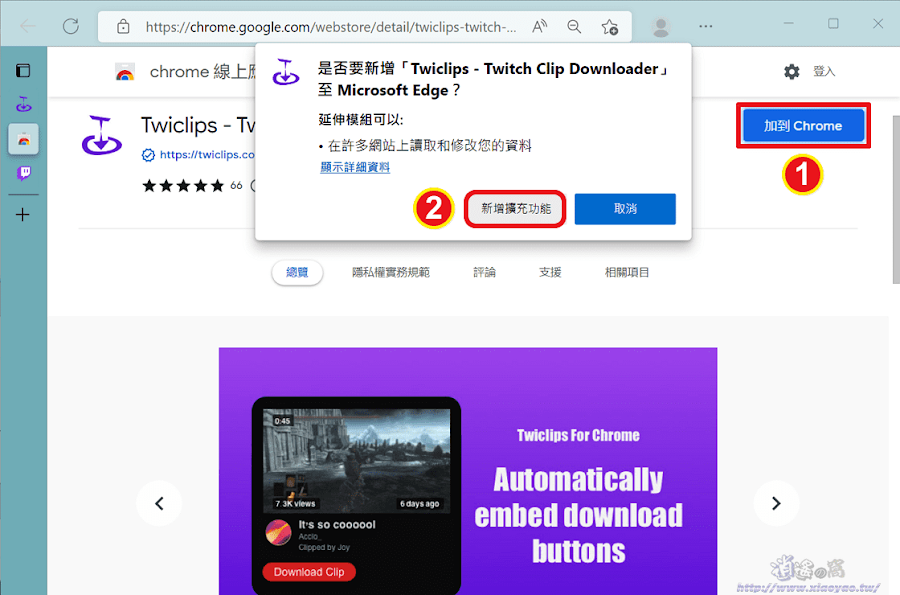
Task: Switch to the Twitch vertical tab
Action: click(x=24, y=173)
